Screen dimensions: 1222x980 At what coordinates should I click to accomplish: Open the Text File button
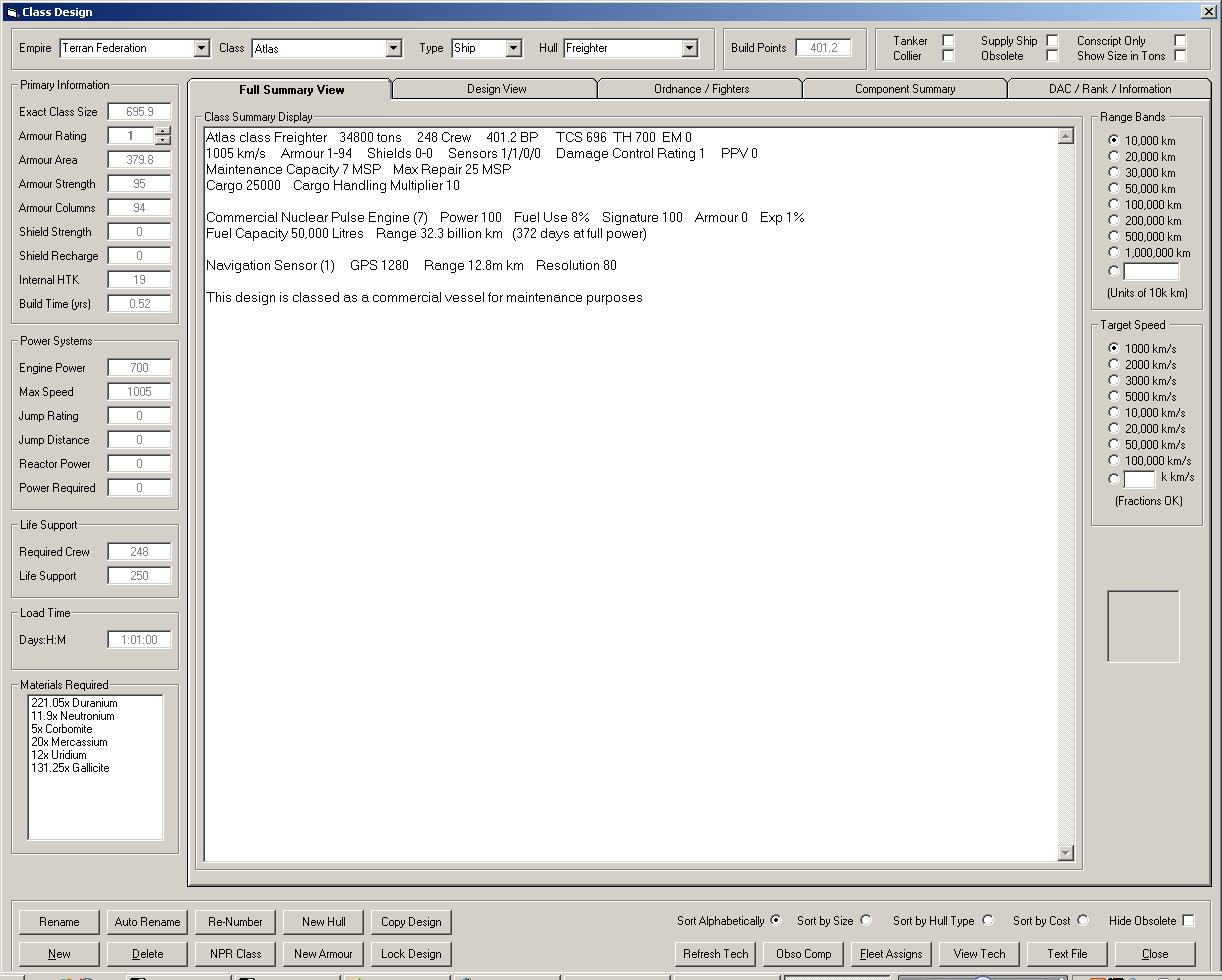1067,954
